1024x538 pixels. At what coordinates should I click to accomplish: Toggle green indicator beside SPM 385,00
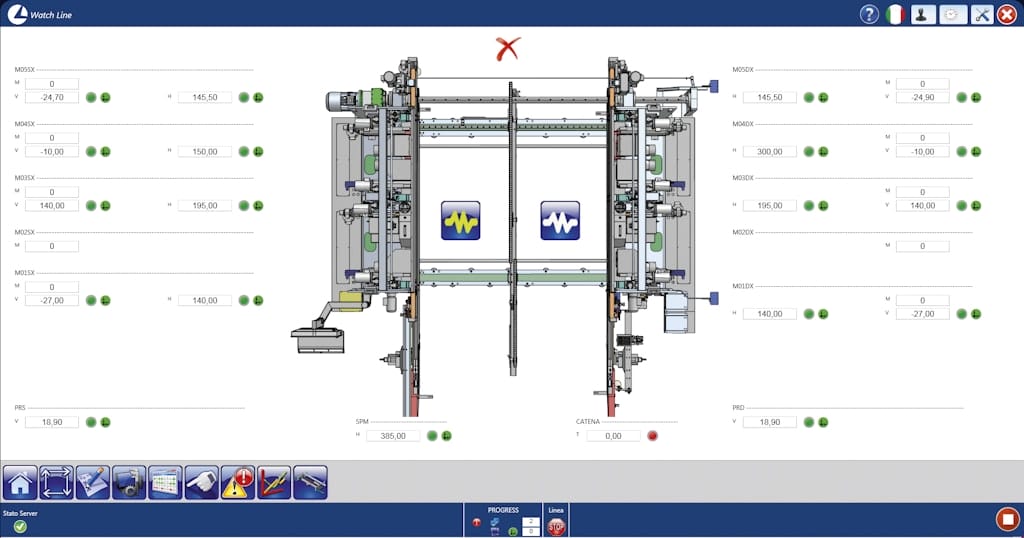(432, 436)
